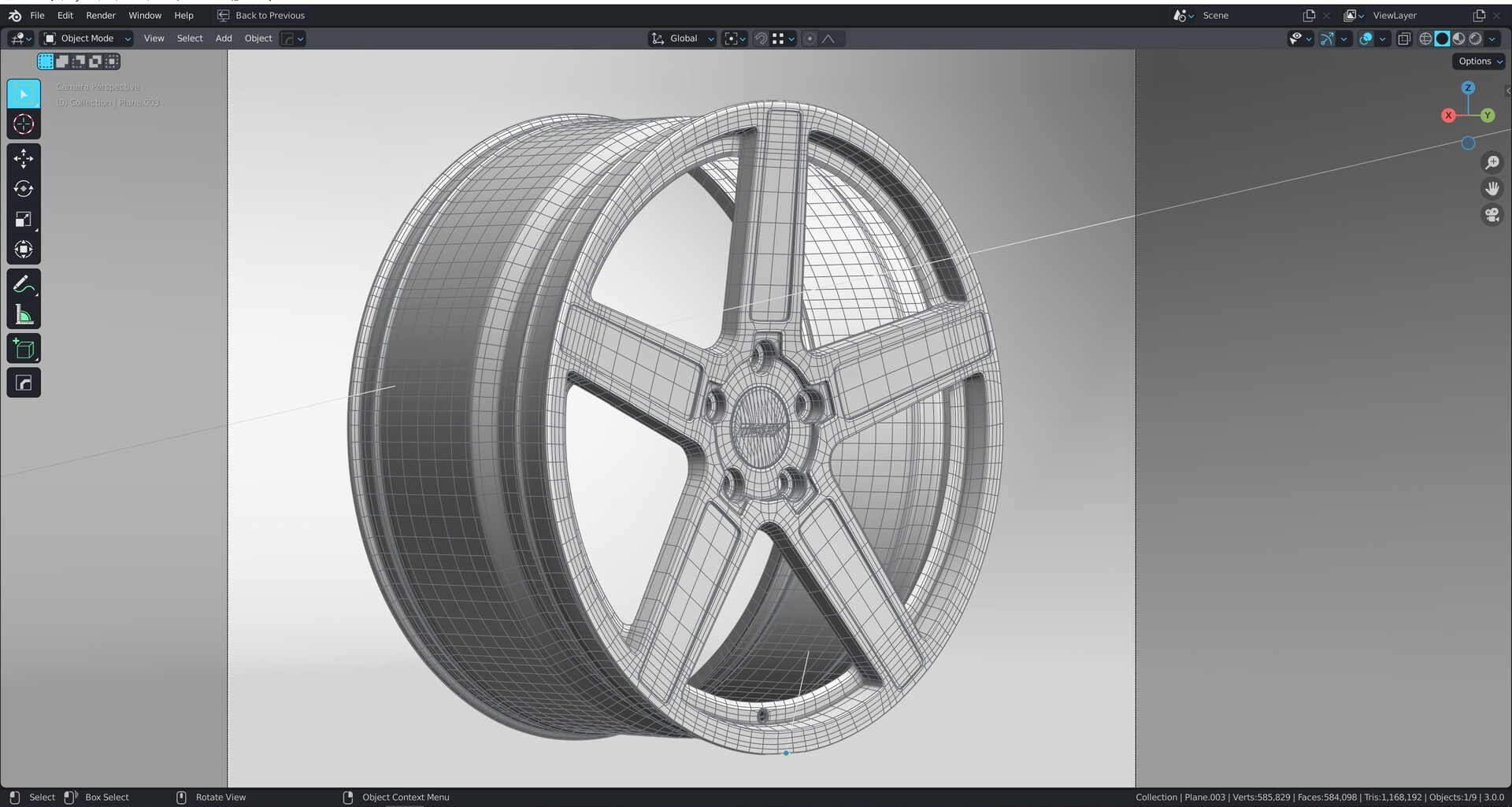Open Global transform orientation dropdown
The image size is (1512, 807).
[x=682, y=39]
